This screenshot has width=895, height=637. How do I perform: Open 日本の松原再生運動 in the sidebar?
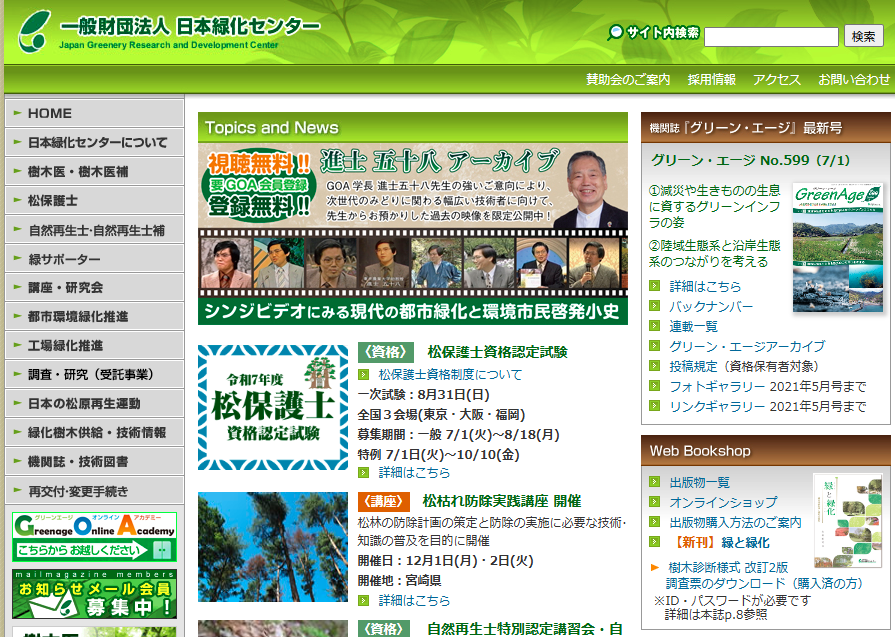94,404
